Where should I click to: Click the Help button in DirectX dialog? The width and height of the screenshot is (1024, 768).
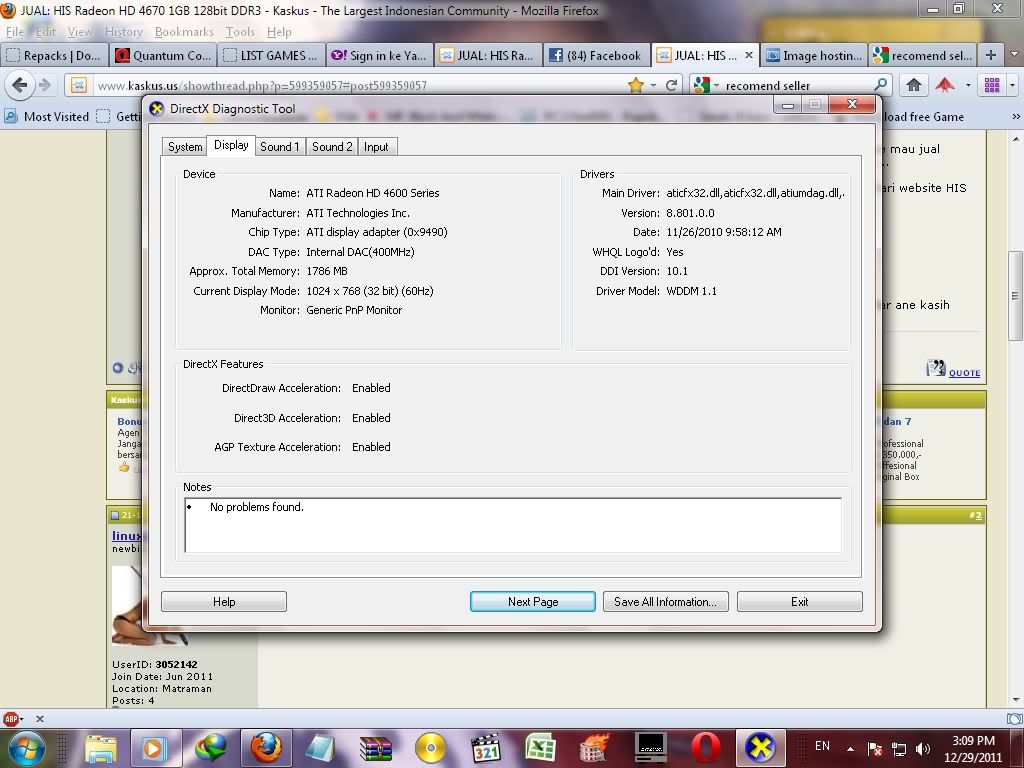click(x=224, y=601)
